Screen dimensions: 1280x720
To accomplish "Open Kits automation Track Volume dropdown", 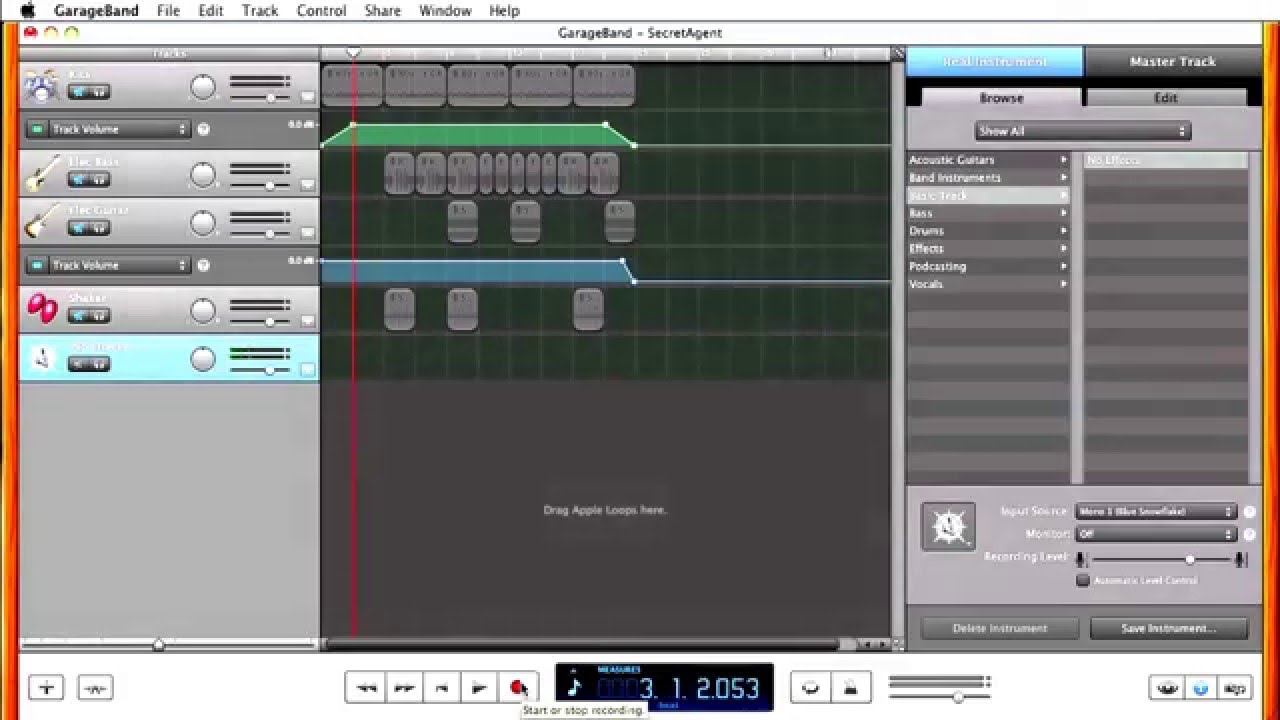I will (x=119, y=129).
